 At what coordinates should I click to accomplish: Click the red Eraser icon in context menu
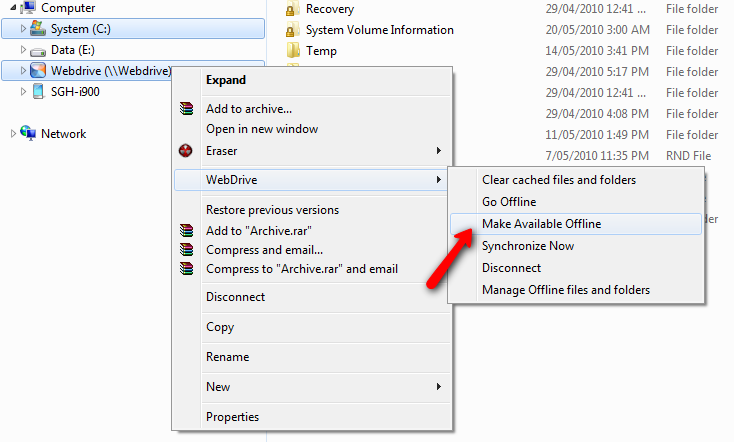(185, 151)
